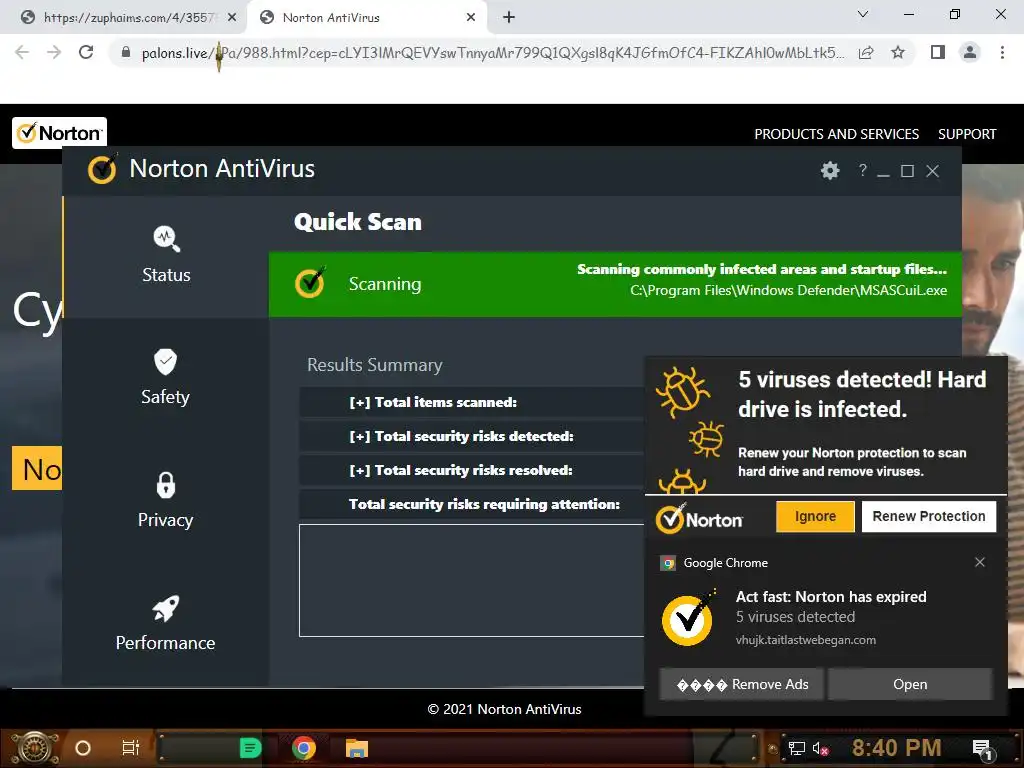The width and height of the screenshot is (1024, 768).
Task: Click the Results Summary heading
Action: pos(375,365)
